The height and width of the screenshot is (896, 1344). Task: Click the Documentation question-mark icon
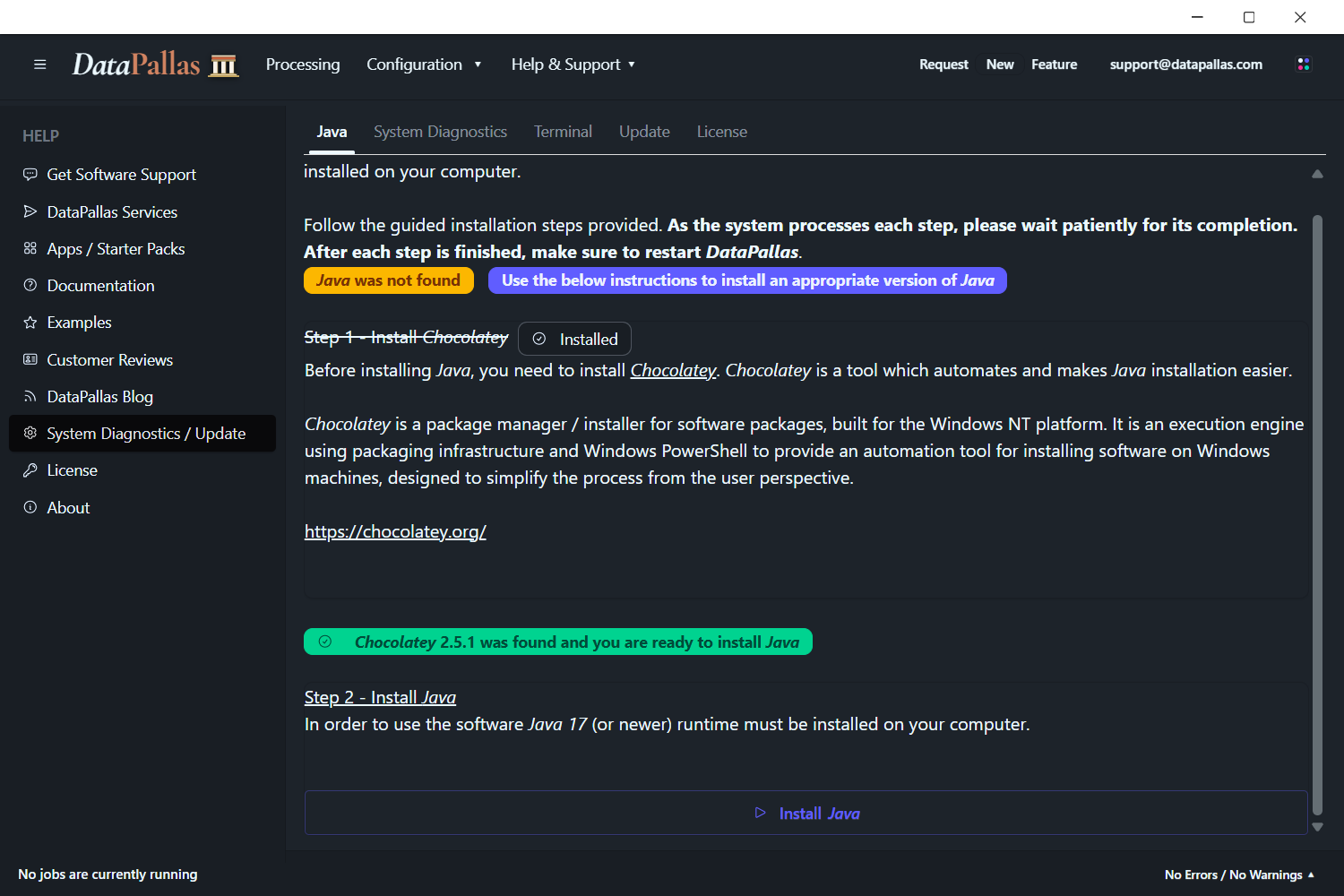click(30, 285)
